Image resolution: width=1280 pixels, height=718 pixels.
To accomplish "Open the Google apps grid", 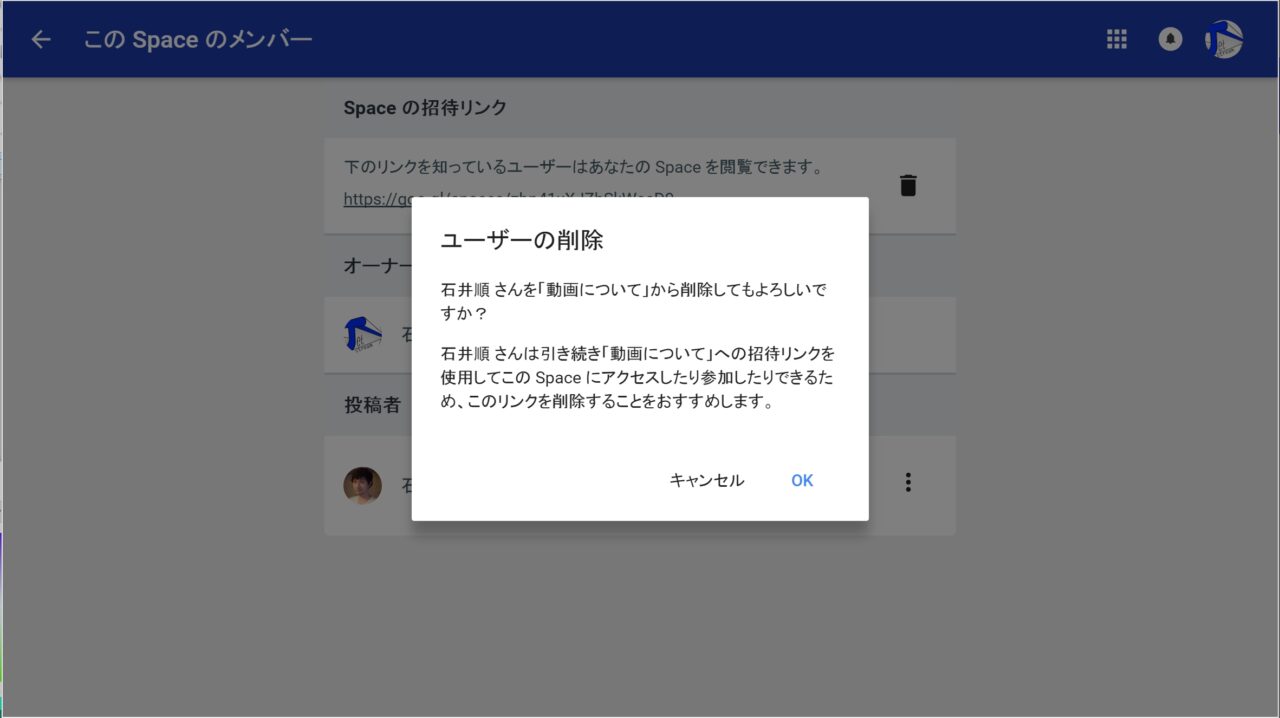I will click(1117, 39).
